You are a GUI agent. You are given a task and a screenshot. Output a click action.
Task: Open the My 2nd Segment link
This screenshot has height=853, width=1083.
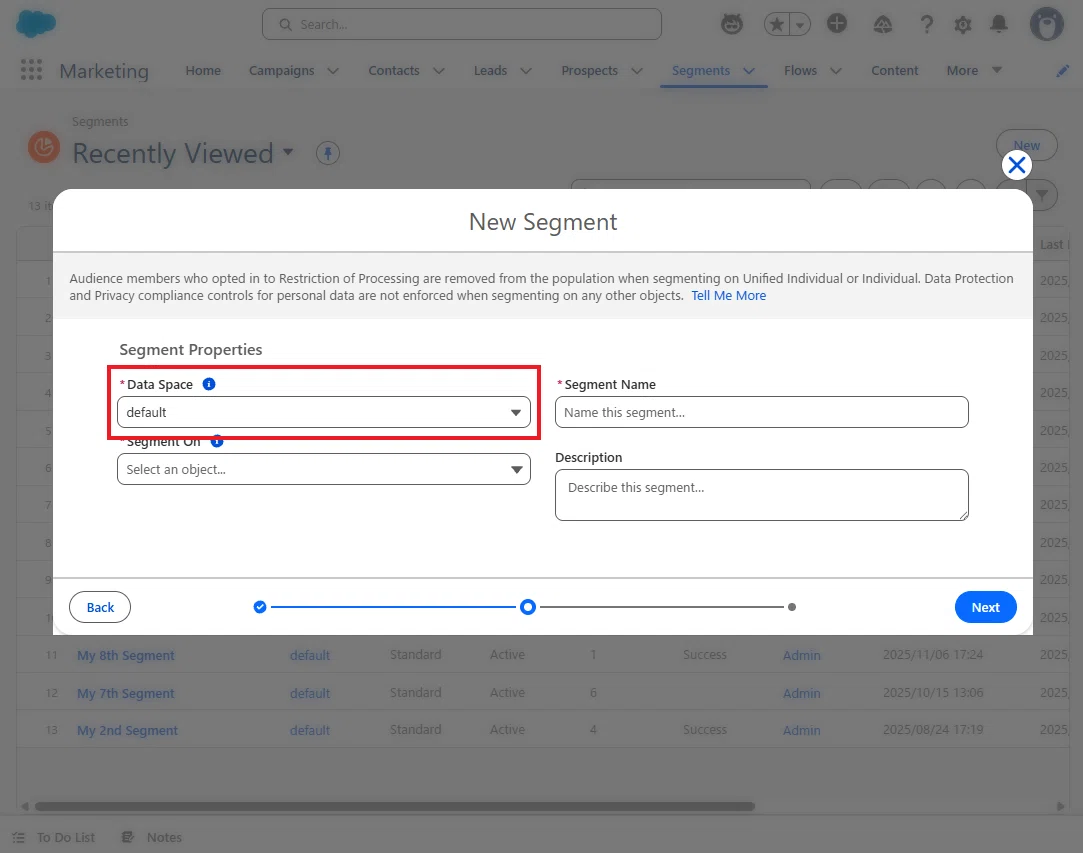[127, 730]
